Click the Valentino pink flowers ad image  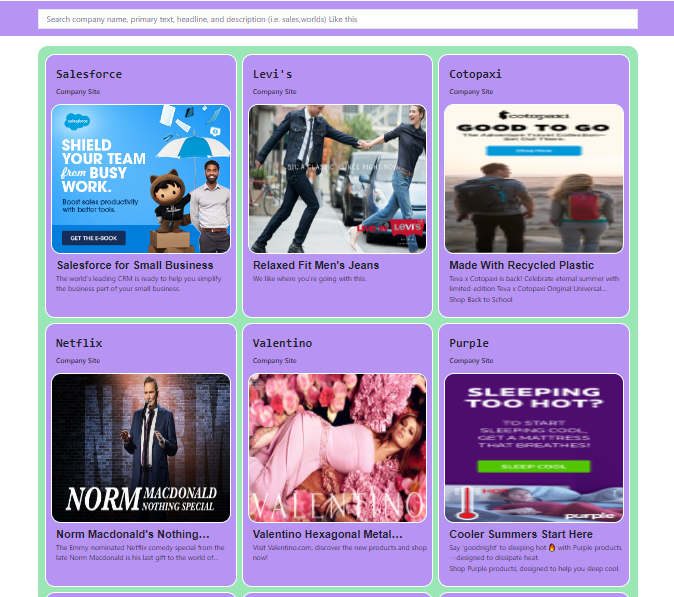337,448
